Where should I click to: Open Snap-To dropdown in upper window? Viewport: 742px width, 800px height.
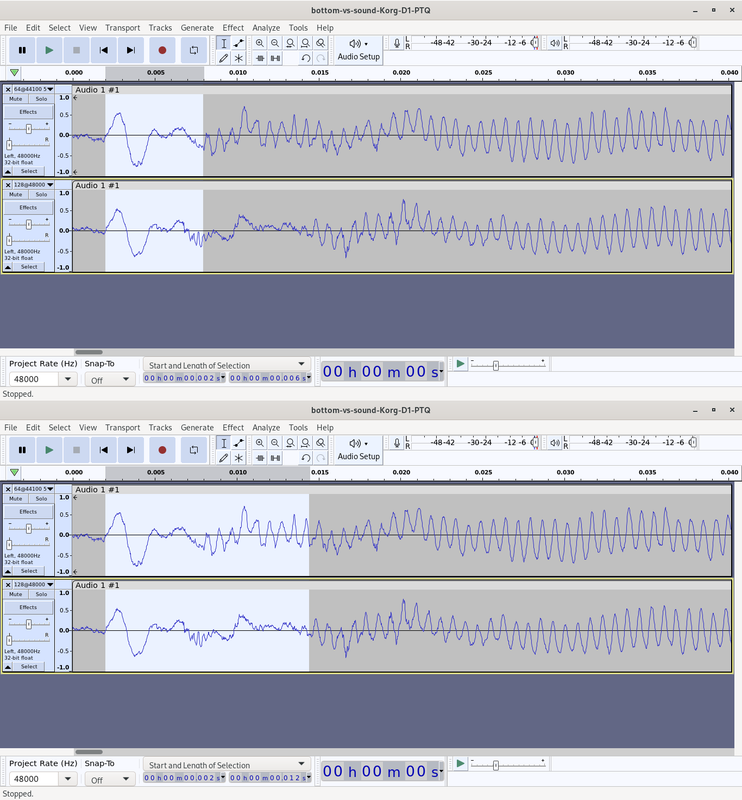(x=126, y=379)
